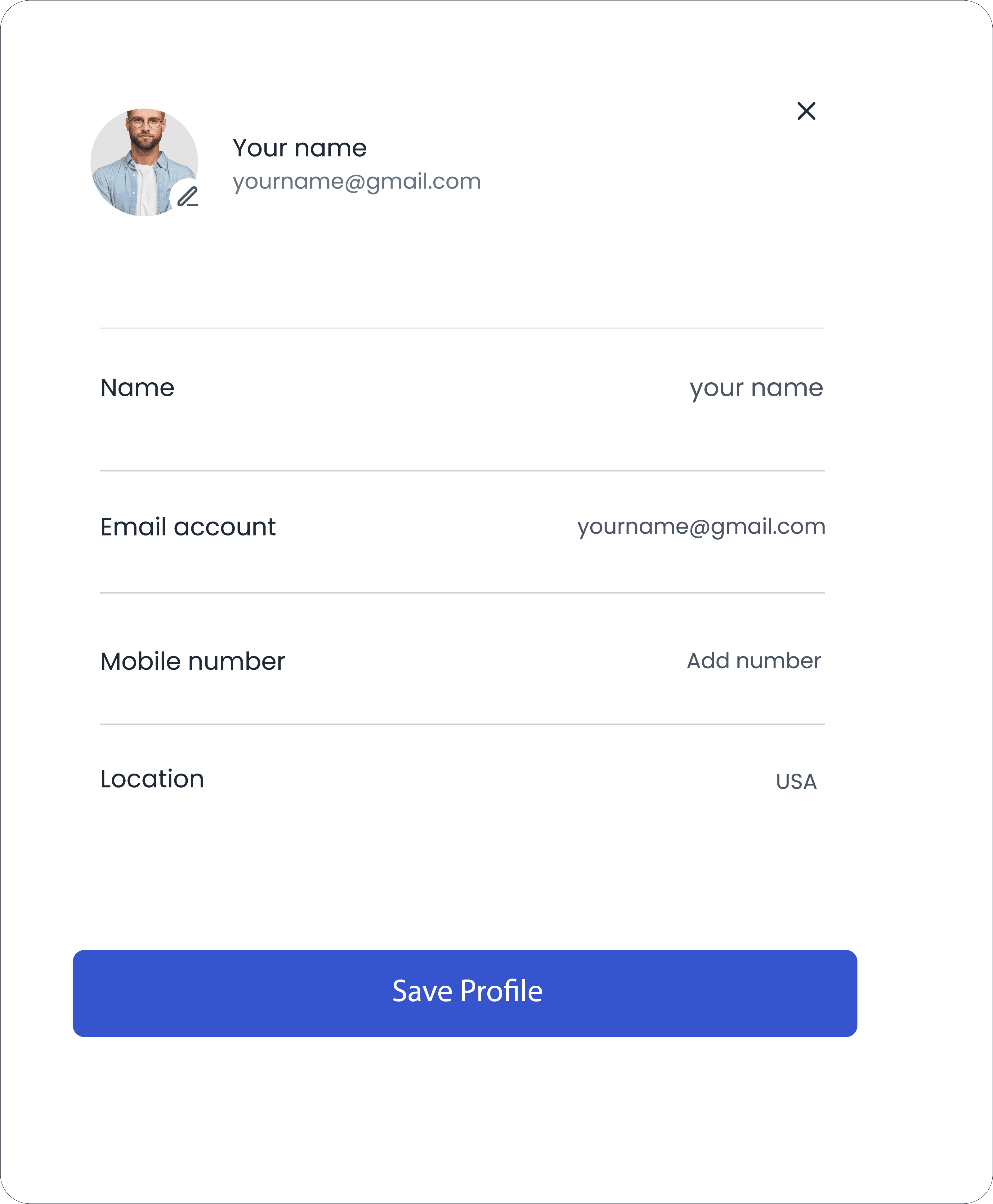
Task: Click the 'your name' value field
Action: coord(756,389)
